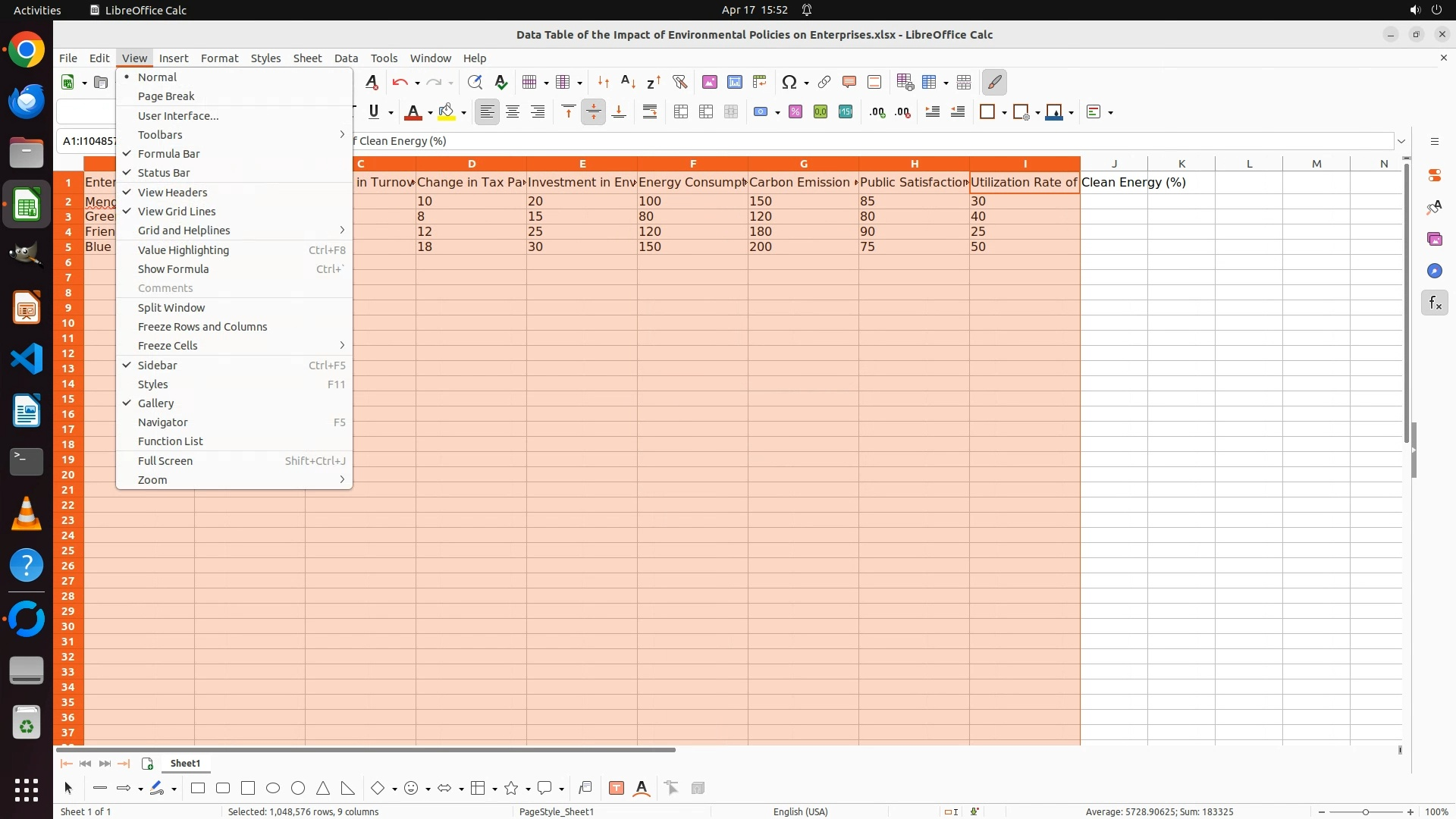Click the Center Horizontally alignment icon
The width and height of the screenshot is (1456, 819).
click(513, 112)
